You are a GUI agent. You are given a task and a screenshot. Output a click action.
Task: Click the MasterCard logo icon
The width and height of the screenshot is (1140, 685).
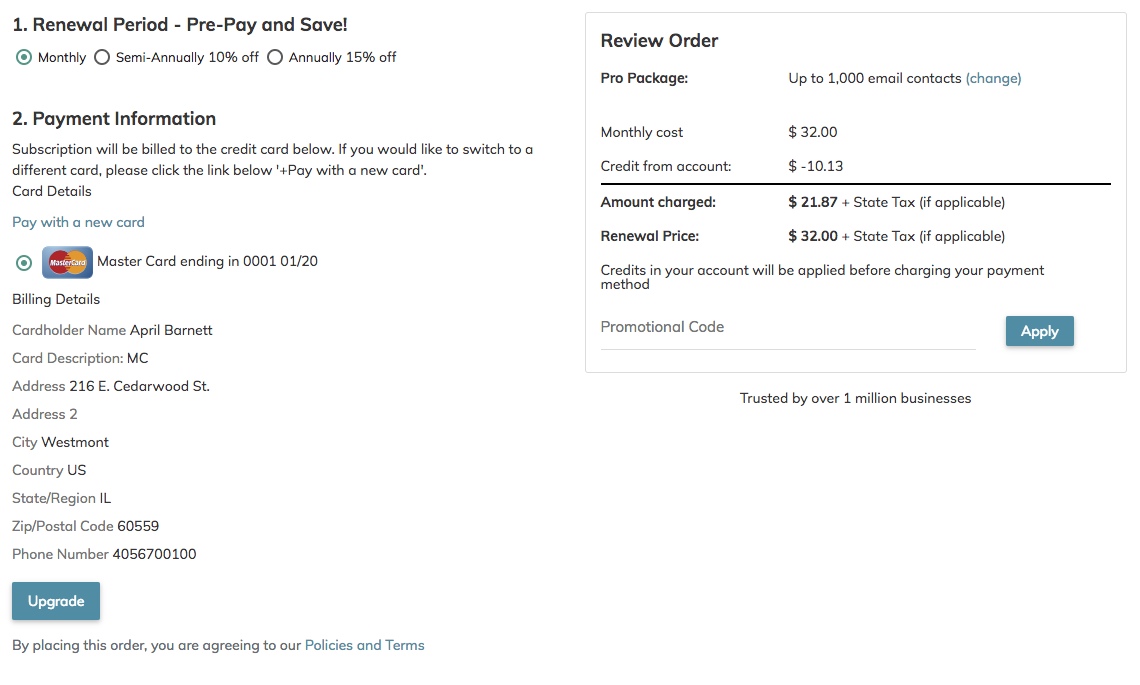[68, 263]
